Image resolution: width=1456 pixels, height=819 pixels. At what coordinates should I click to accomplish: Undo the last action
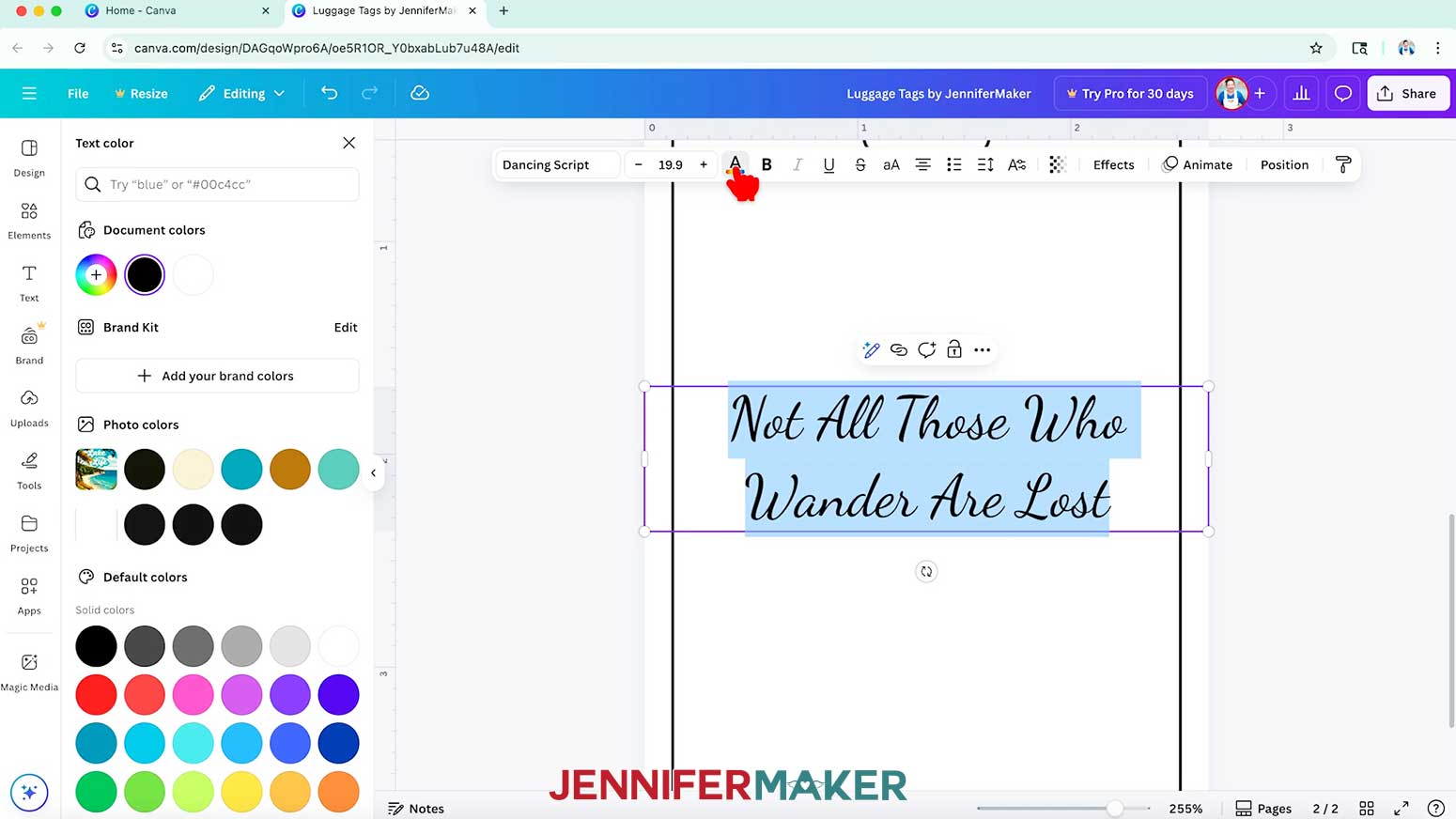329,93
